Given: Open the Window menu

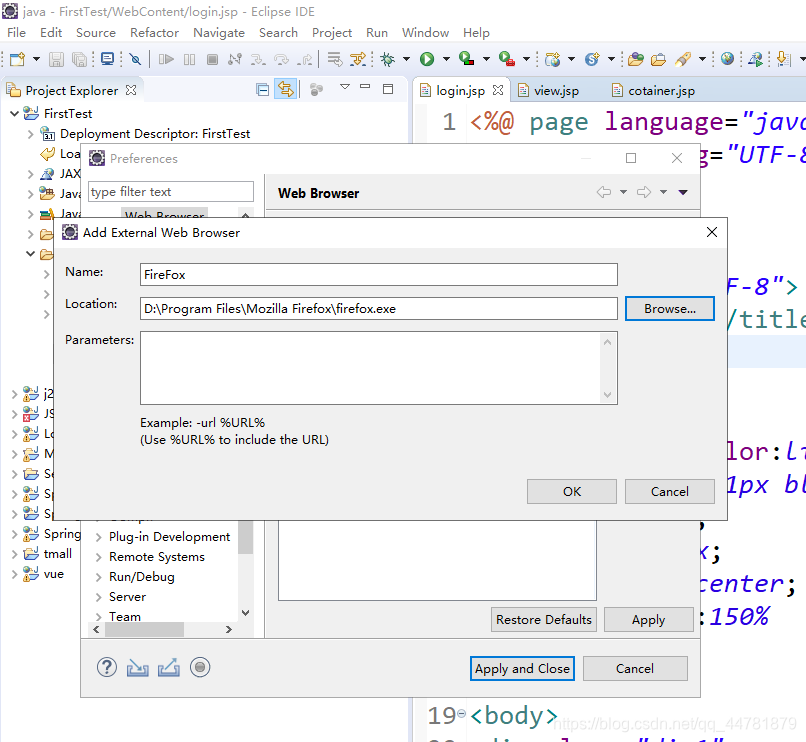Looking at the screenshot, I should [425, 32].
